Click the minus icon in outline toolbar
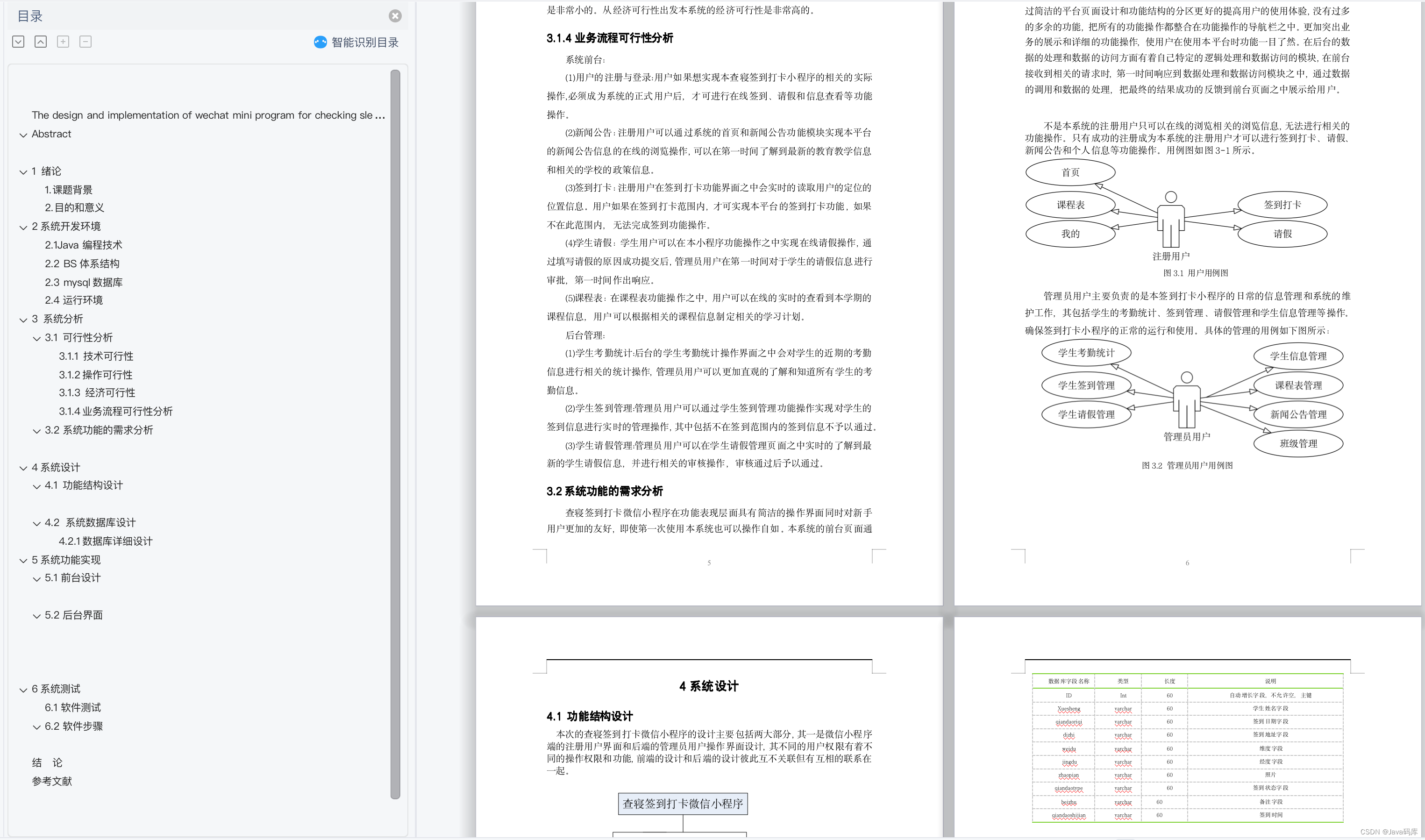Image resolution: width=1425 pixels, height=840 pixels. pyautogui.click(x=85, y=41)
